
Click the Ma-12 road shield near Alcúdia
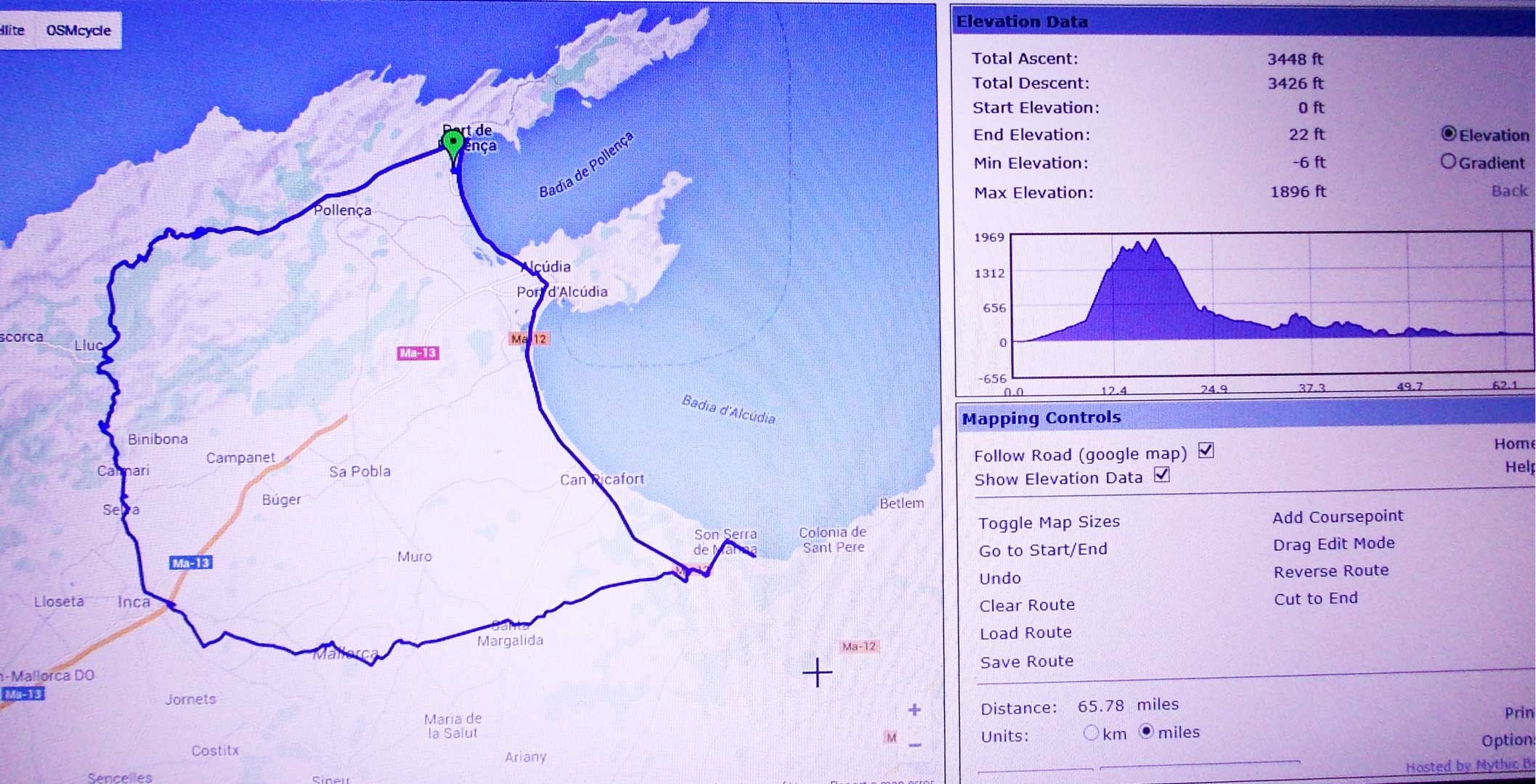point(529,339)
